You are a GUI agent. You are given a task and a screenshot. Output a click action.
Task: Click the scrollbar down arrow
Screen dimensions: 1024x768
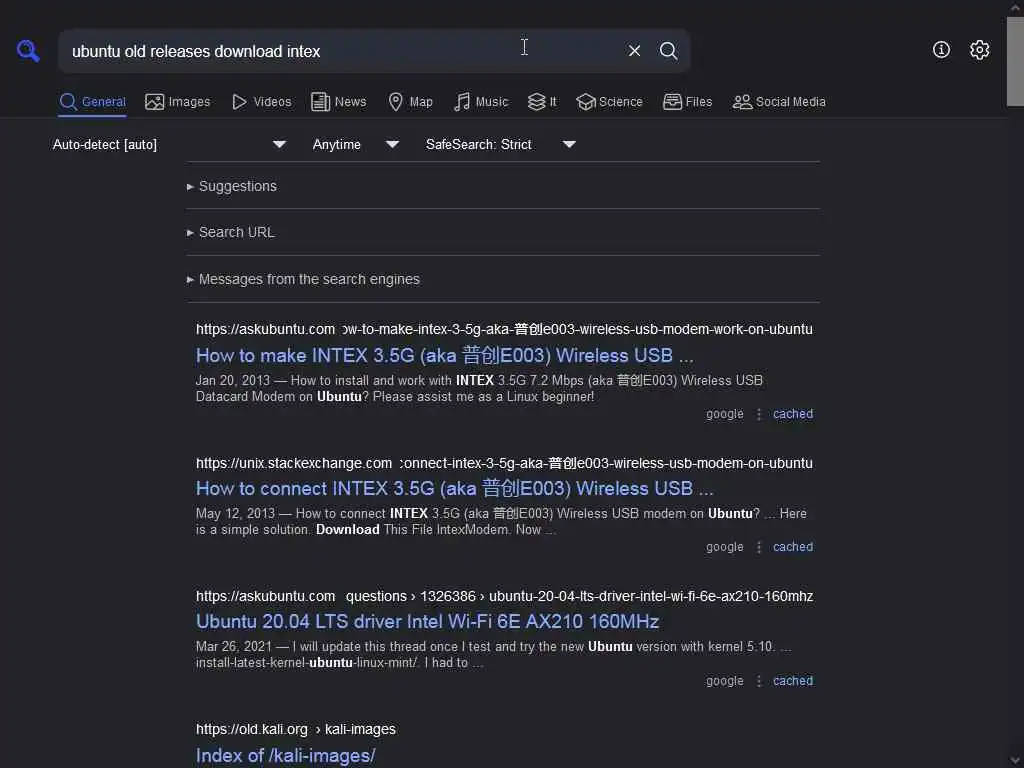[x=1015, y=761]
